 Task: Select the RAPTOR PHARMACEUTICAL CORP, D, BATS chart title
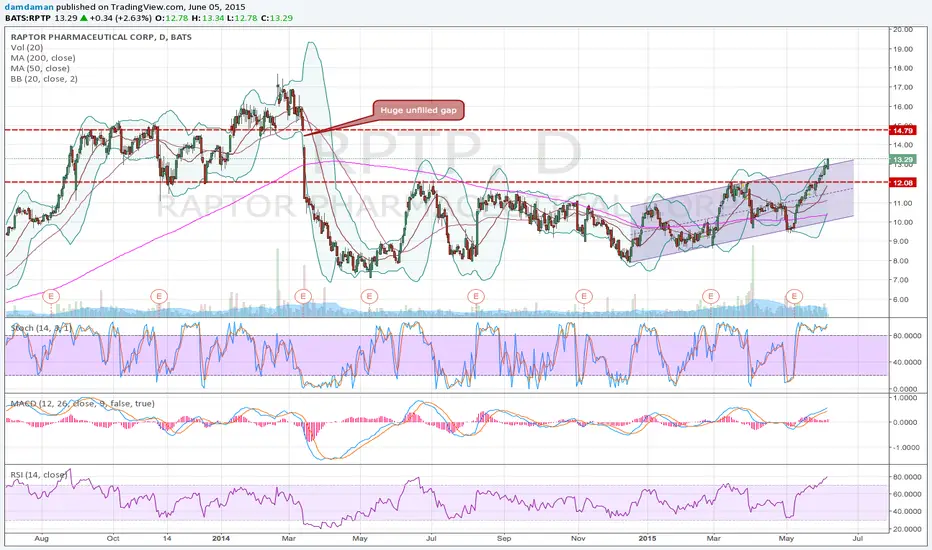pyautogui.click(x=101, y=37)
